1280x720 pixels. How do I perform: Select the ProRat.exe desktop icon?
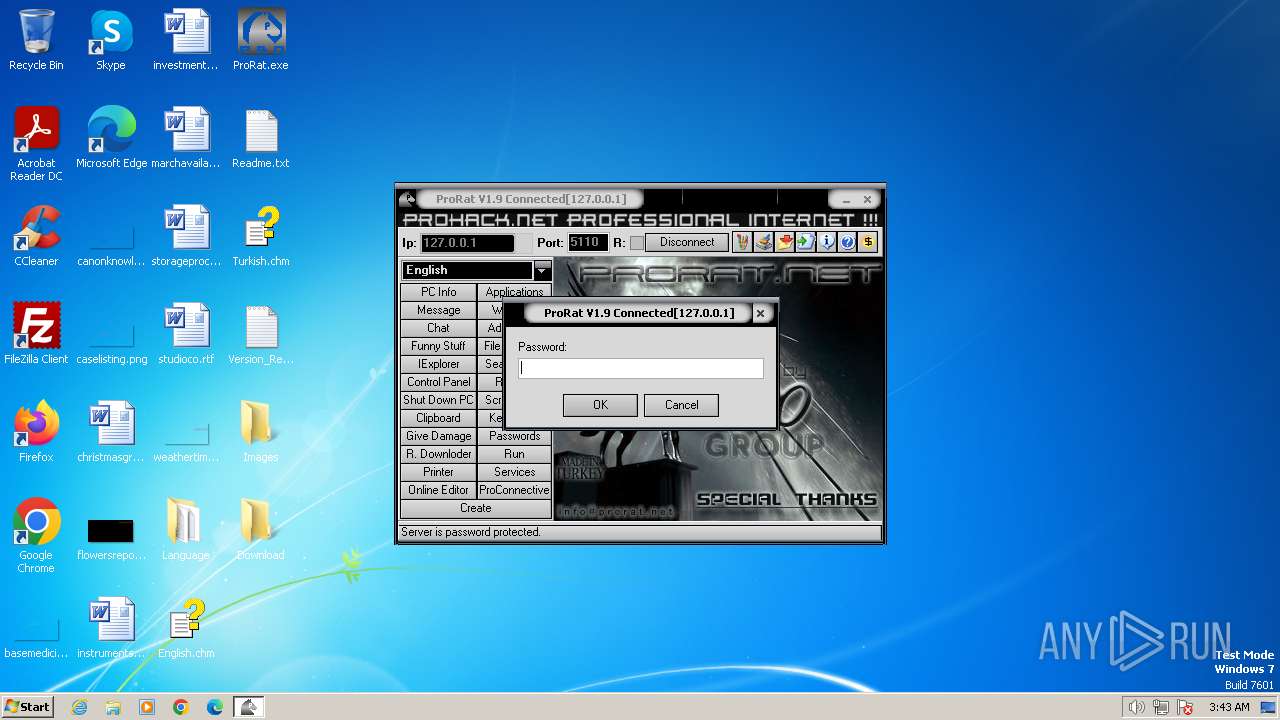point(261,40)
